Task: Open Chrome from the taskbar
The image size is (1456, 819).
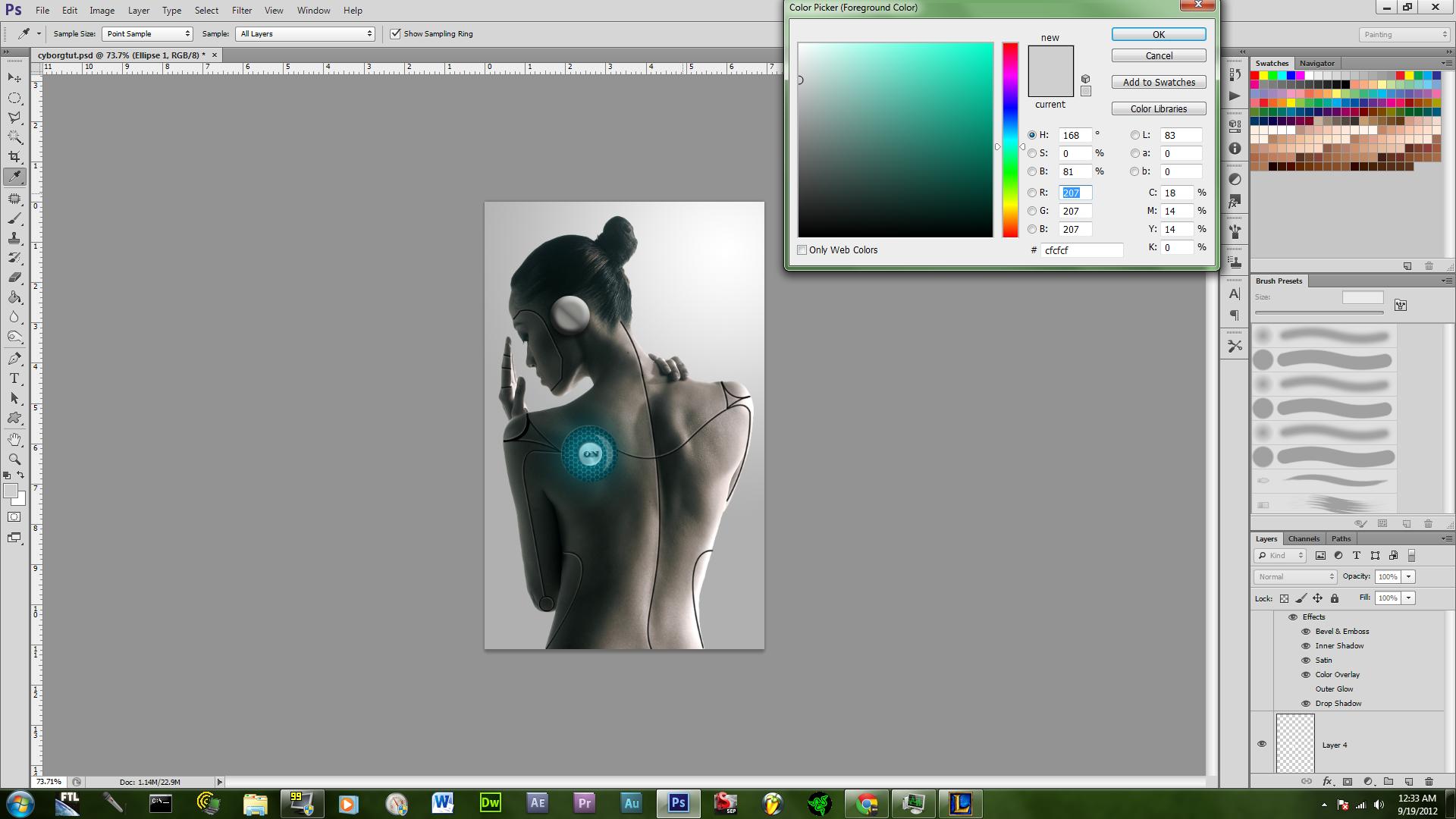Action: click(x=867, y=803)
